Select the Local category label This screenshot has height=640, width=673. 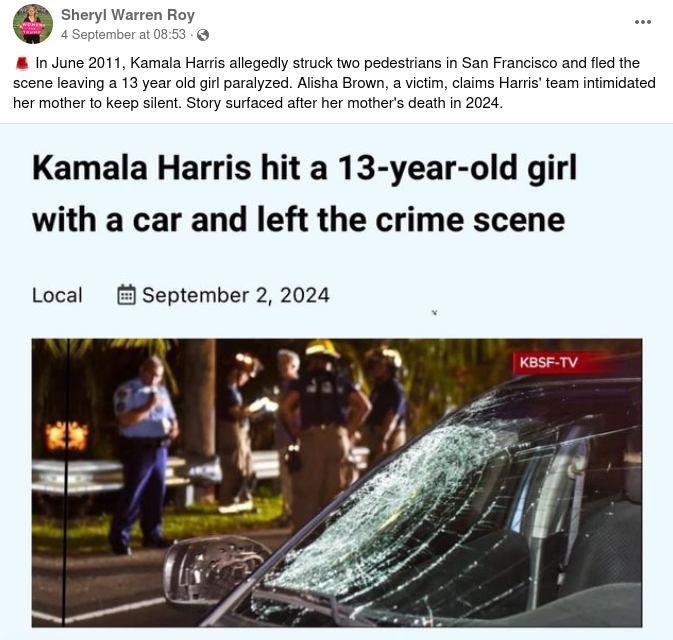click(x=57, y=295)
